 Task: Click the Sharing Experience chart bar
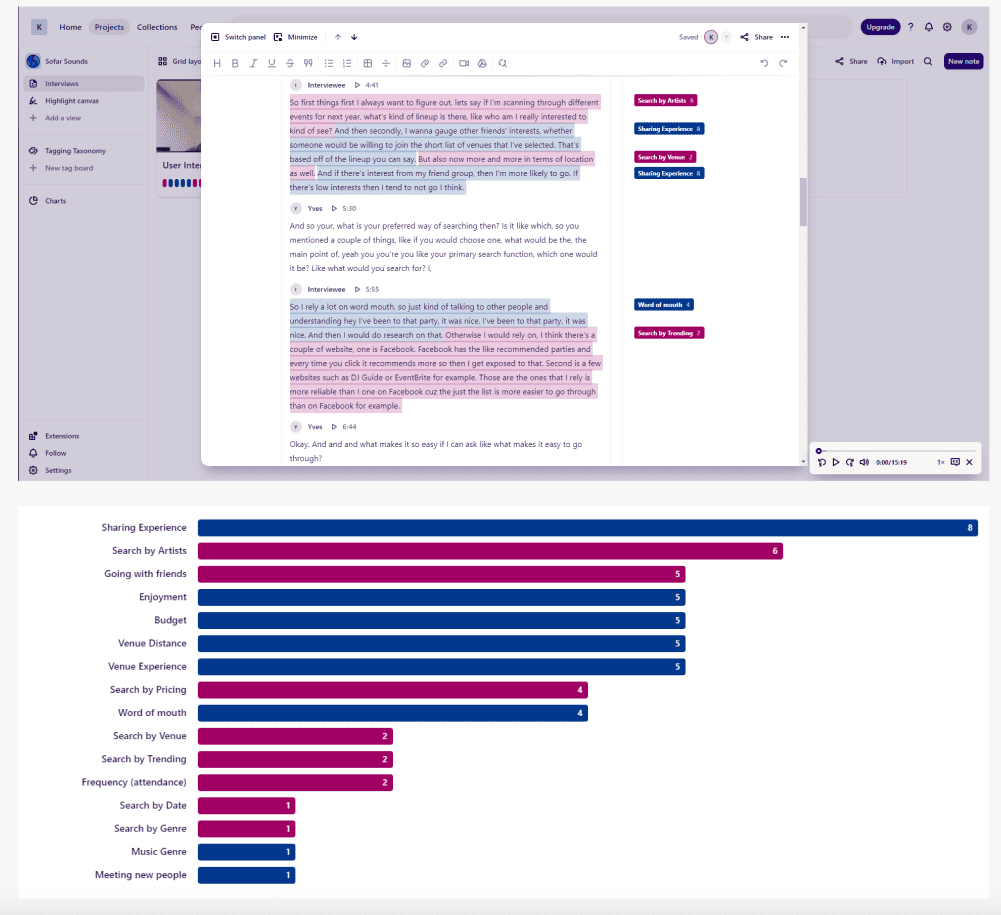coord(587,527)
